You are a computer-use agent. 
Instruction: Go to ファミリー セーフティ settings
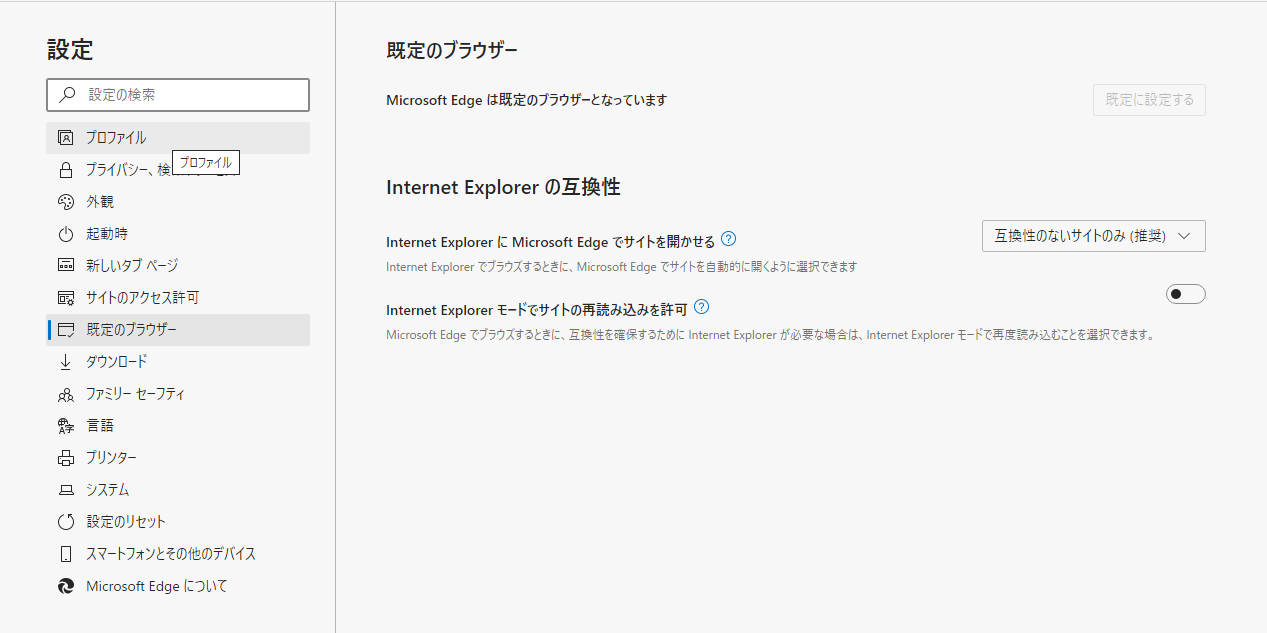pos(178,394)
